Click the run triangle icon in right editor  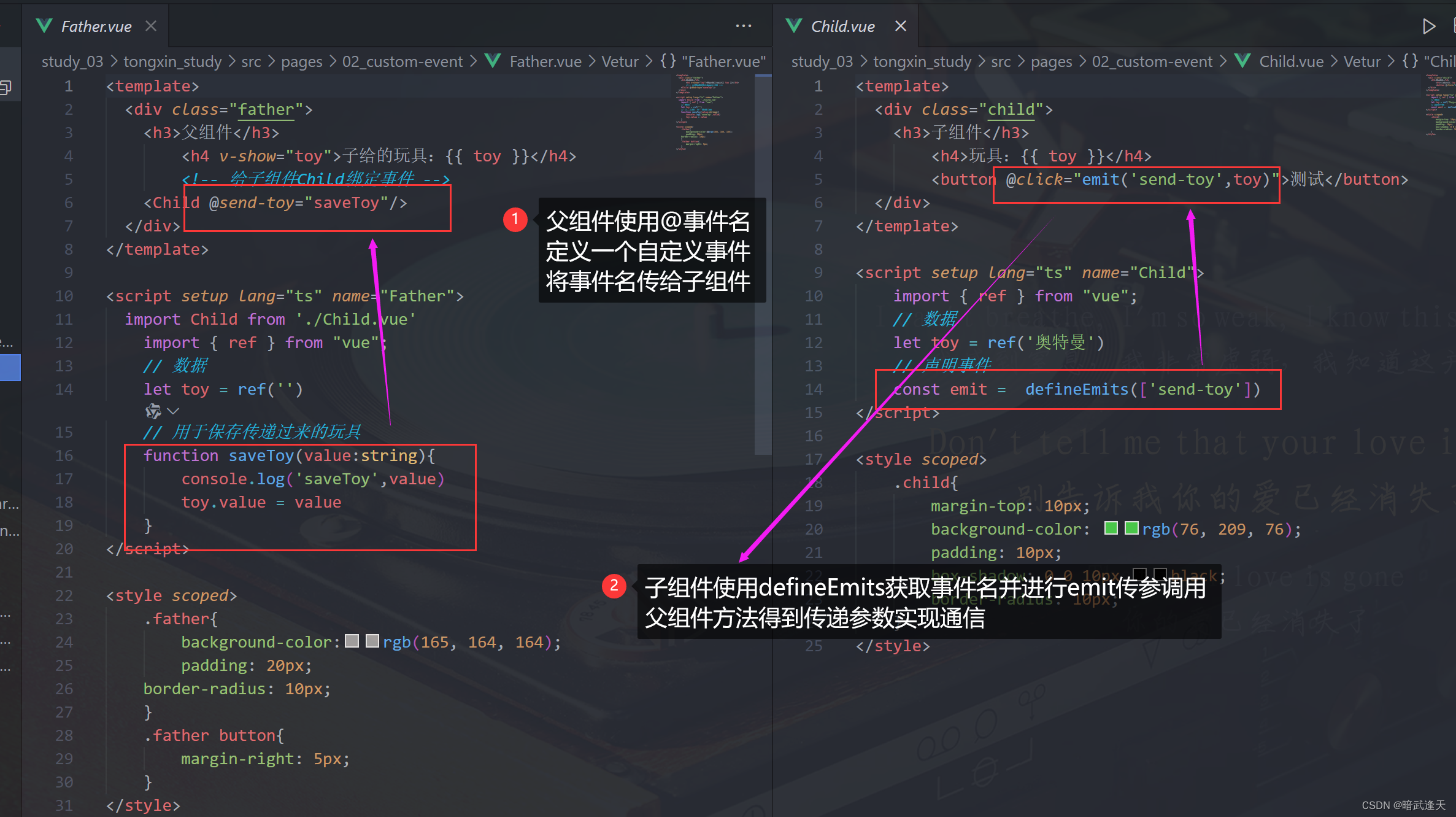tap(1428, 26)
